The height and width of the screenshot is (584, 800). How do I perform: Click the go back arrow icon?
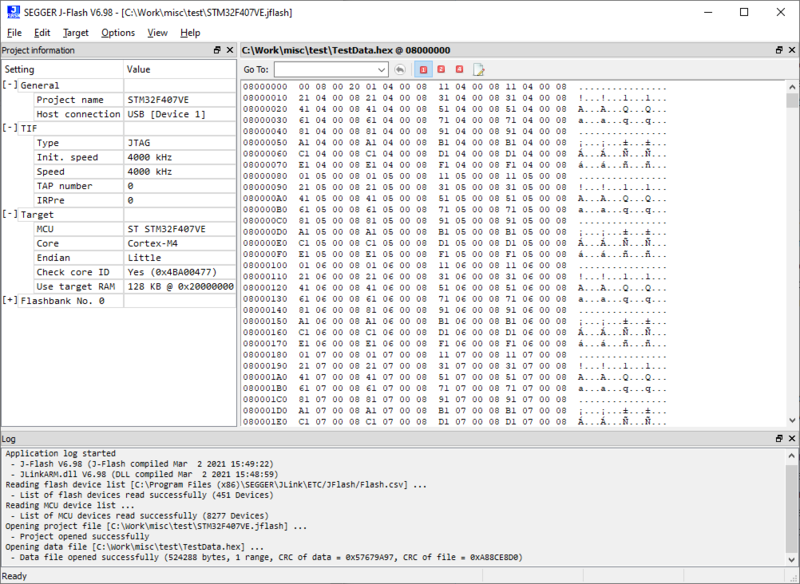click(x=400, y=70)
